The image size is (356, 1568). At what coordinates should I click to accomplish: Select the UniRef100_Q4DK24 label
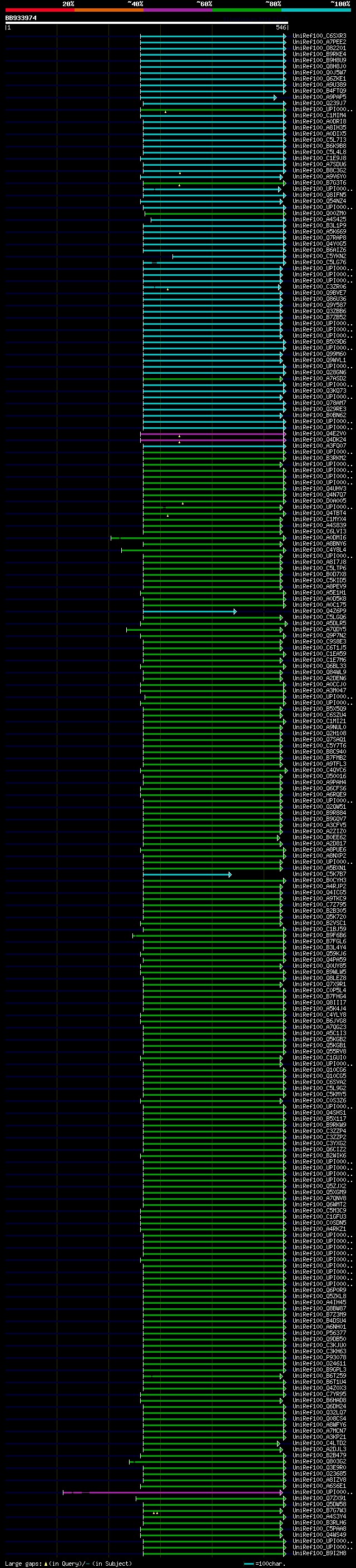coord(319,439)
